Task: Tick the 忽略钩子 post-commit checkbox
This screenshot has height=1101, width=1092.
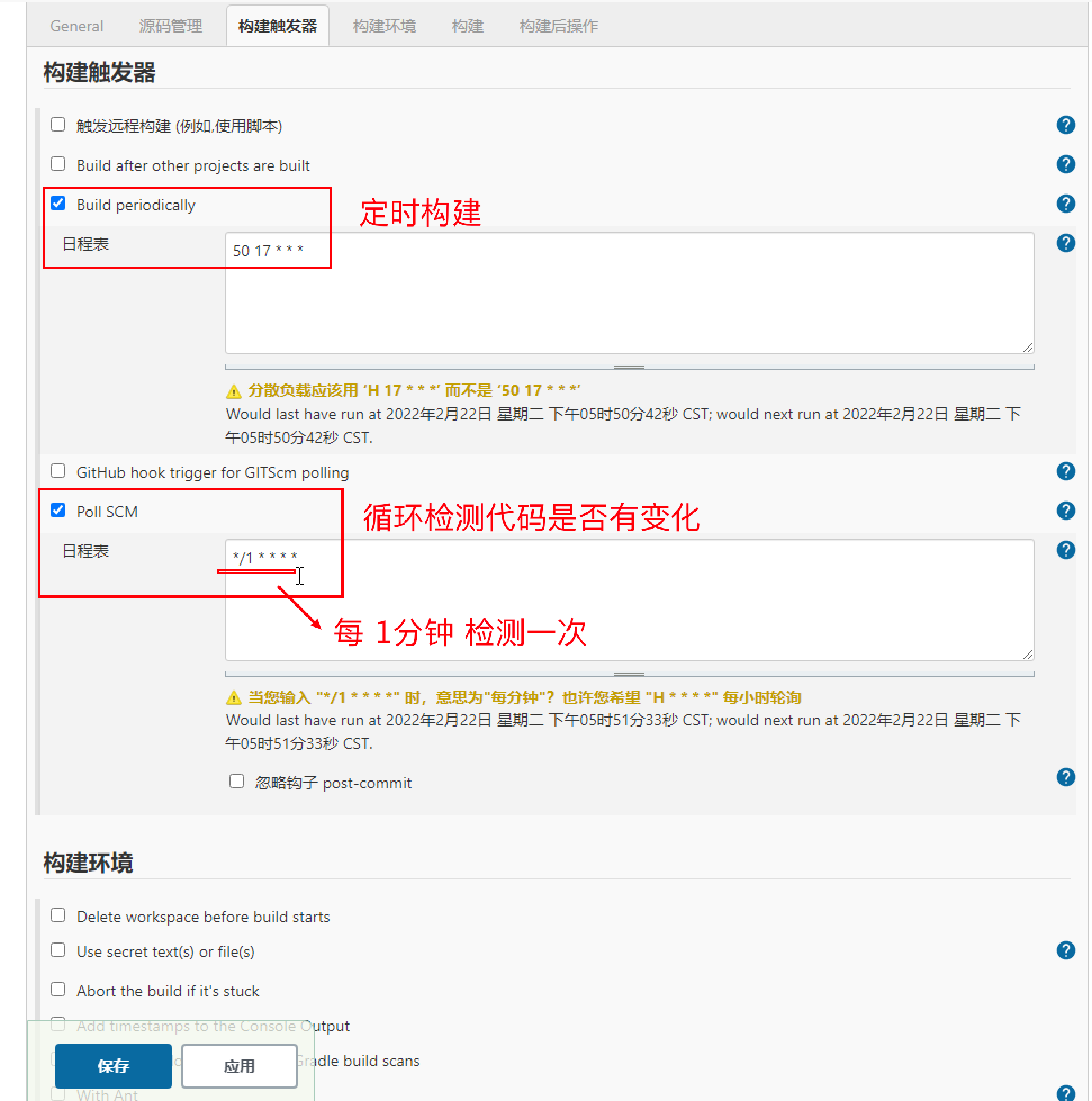Action: [x=237, y=781]
